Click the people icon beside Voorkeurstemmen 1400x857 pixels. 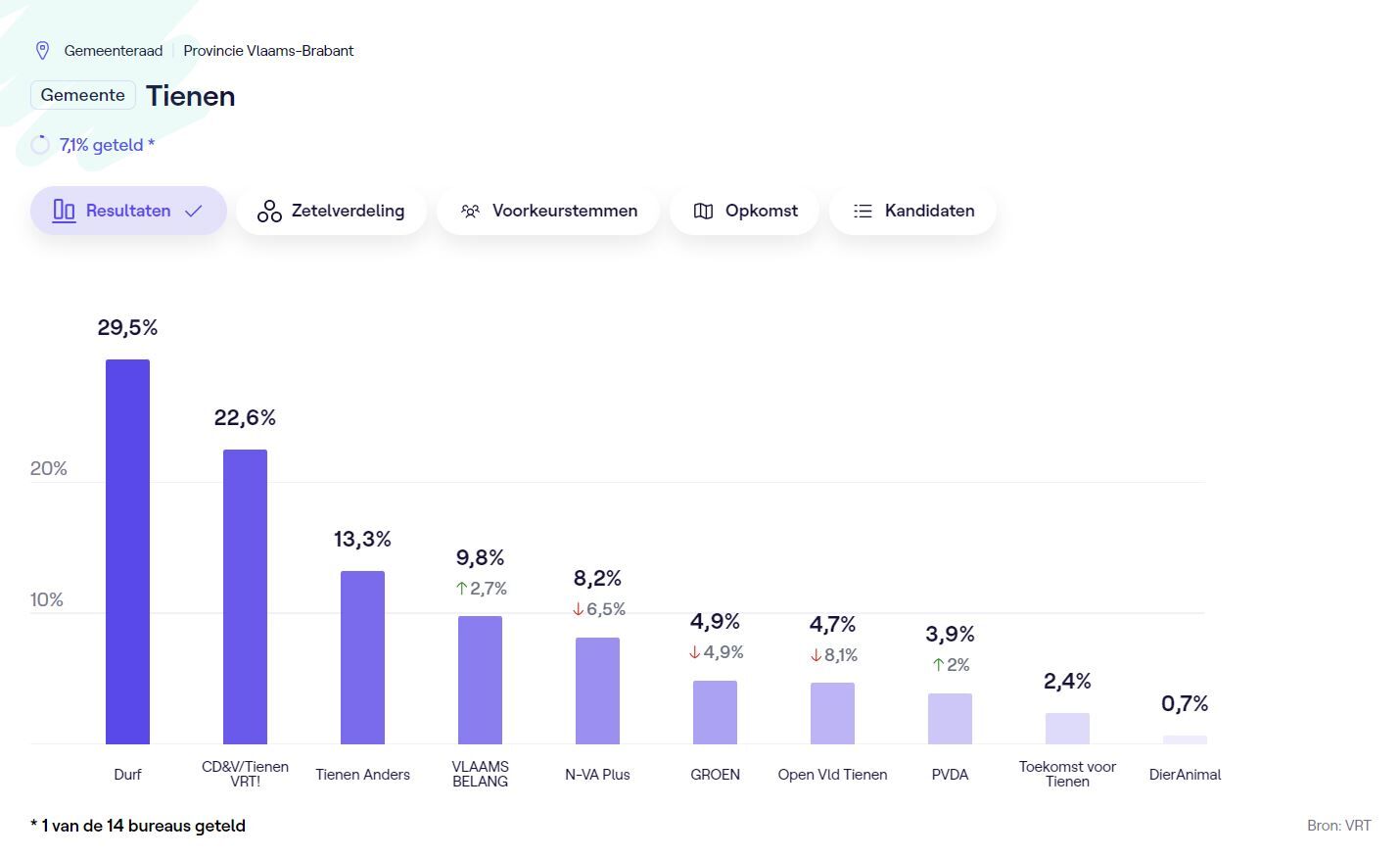pos(470,212)
